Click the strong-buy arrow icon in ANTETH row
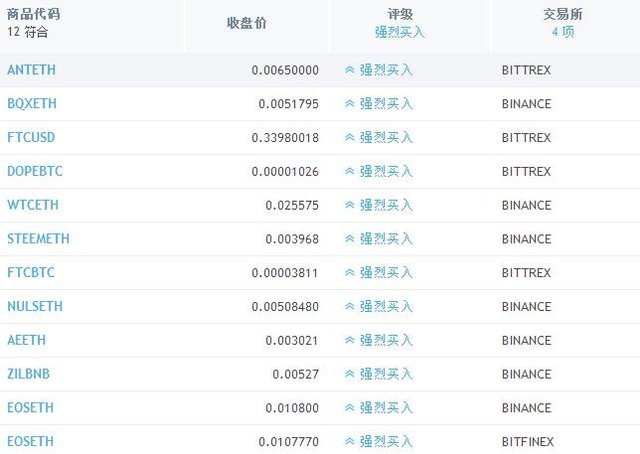Image resolution: width=640 pixels, height=454 pixels. 349,70
